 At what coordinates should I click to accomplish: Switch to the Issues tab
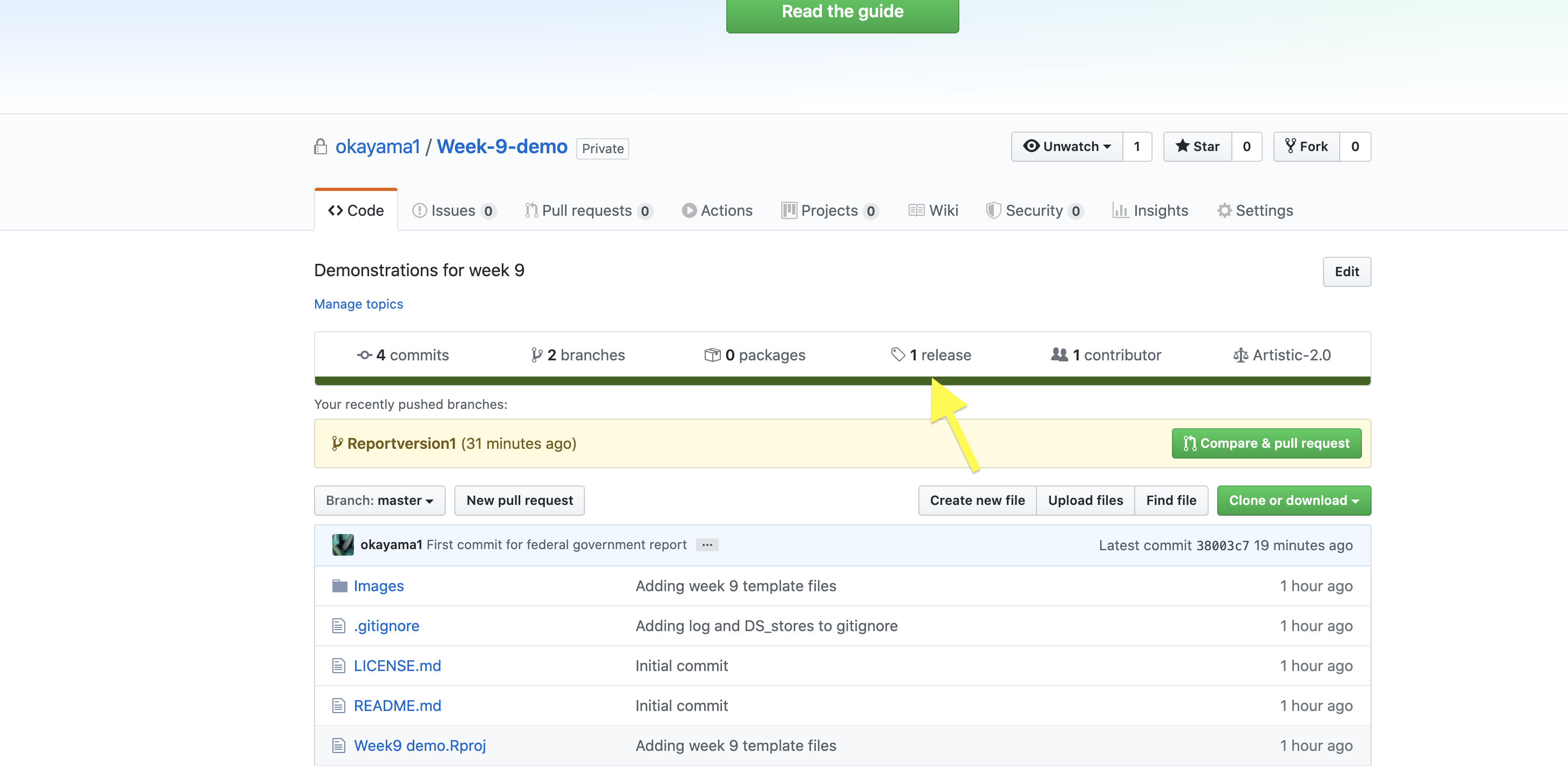point(453,210)
